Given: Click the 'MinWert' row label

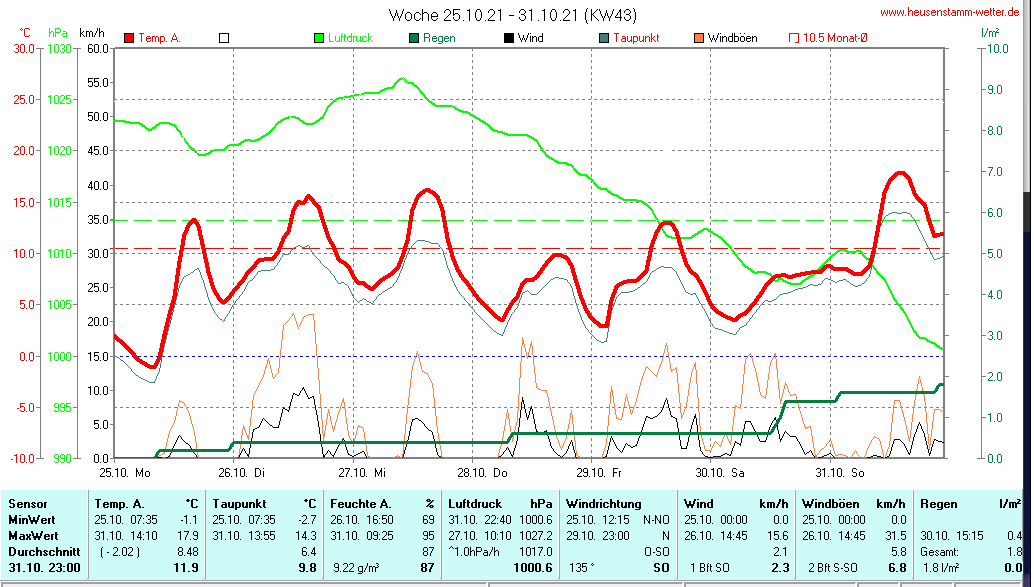Looking at the screenshot, I should click(32, 520).
